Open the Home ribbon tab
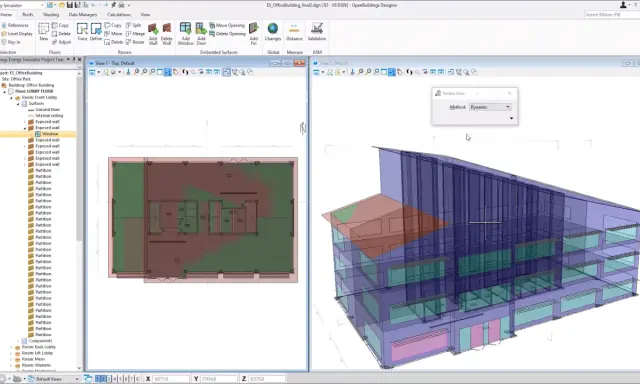 tap(7, 15)
